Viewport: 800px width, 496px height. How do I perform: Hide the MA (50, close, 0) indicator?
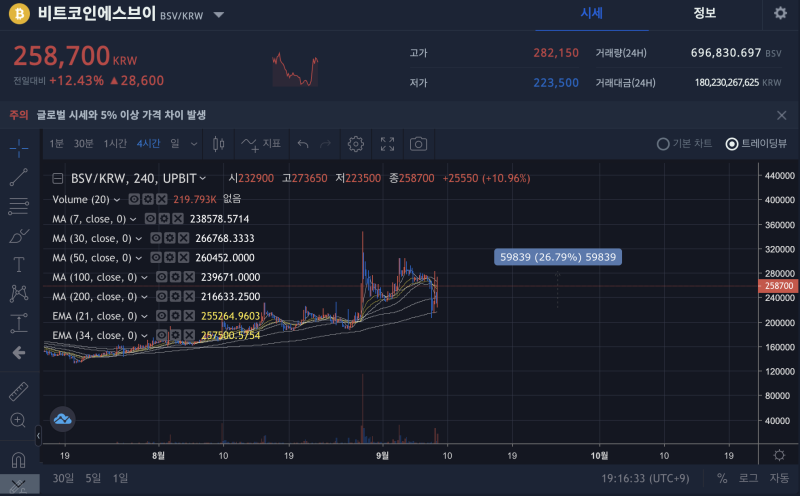point(156,258)
